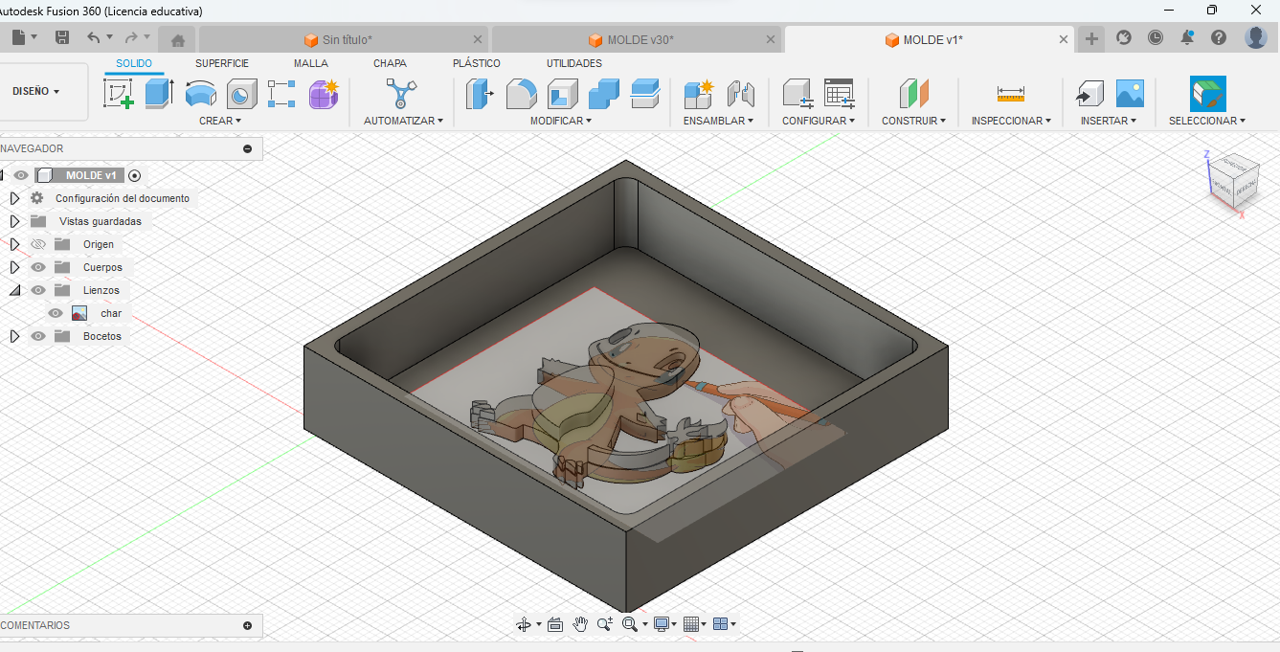The image size is (1280, 652).
Task: Expand the Bocetos folder
Action: click(14, 336)
